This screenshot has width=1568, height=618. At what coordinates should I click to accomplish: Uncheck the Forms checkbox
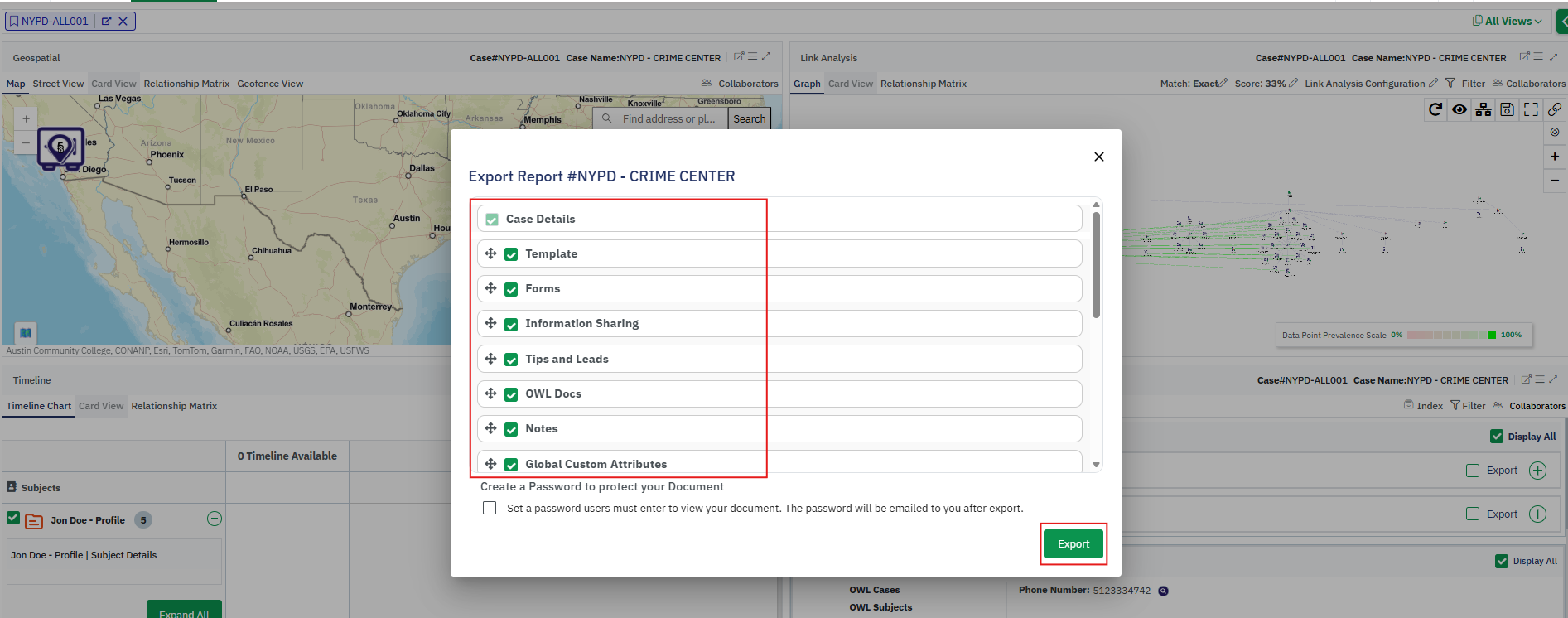pos(511,289)
